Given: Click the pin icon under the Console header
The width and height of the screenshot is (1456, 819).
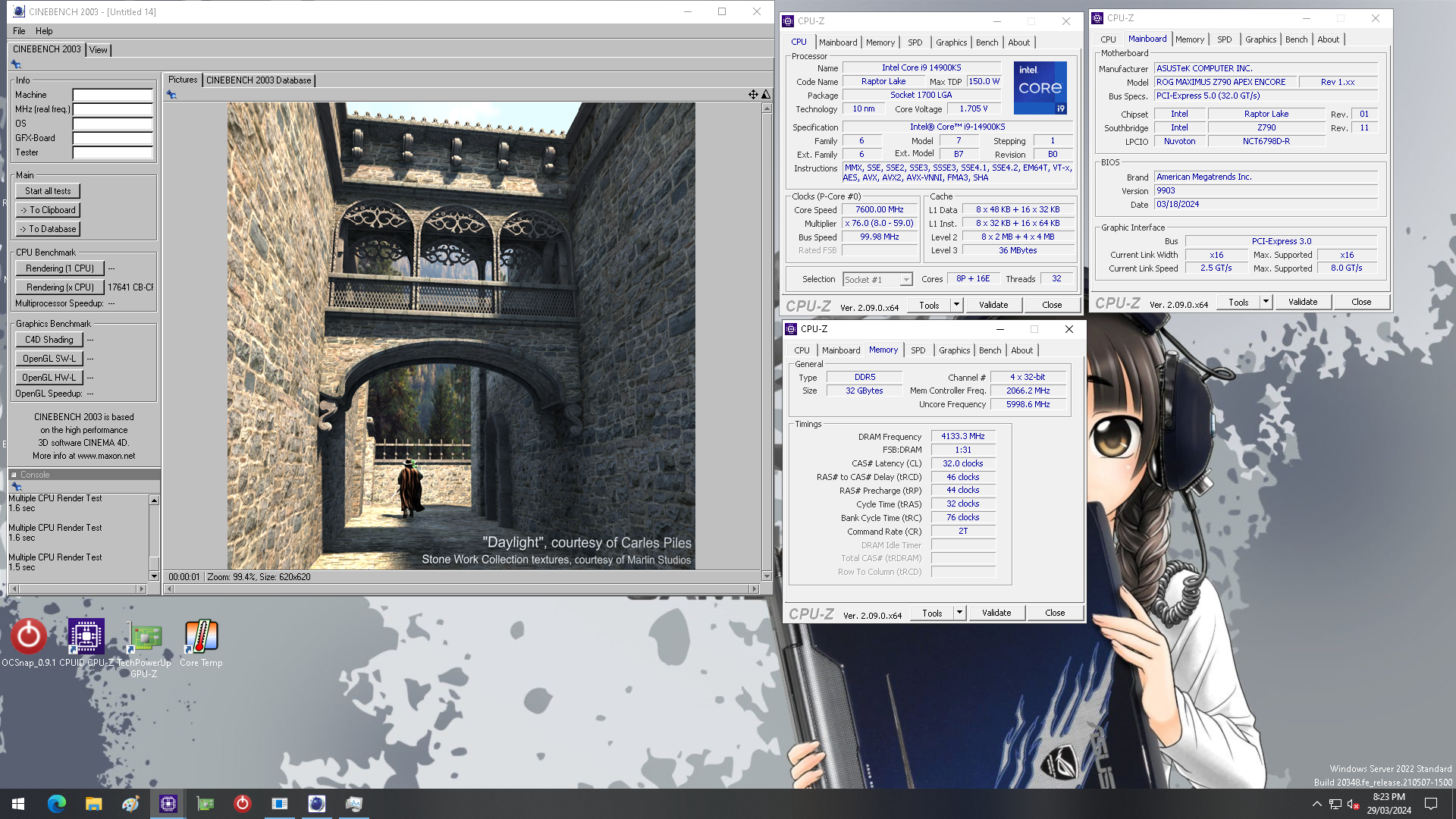Looking at the screenshot, I should coord(16,486).
